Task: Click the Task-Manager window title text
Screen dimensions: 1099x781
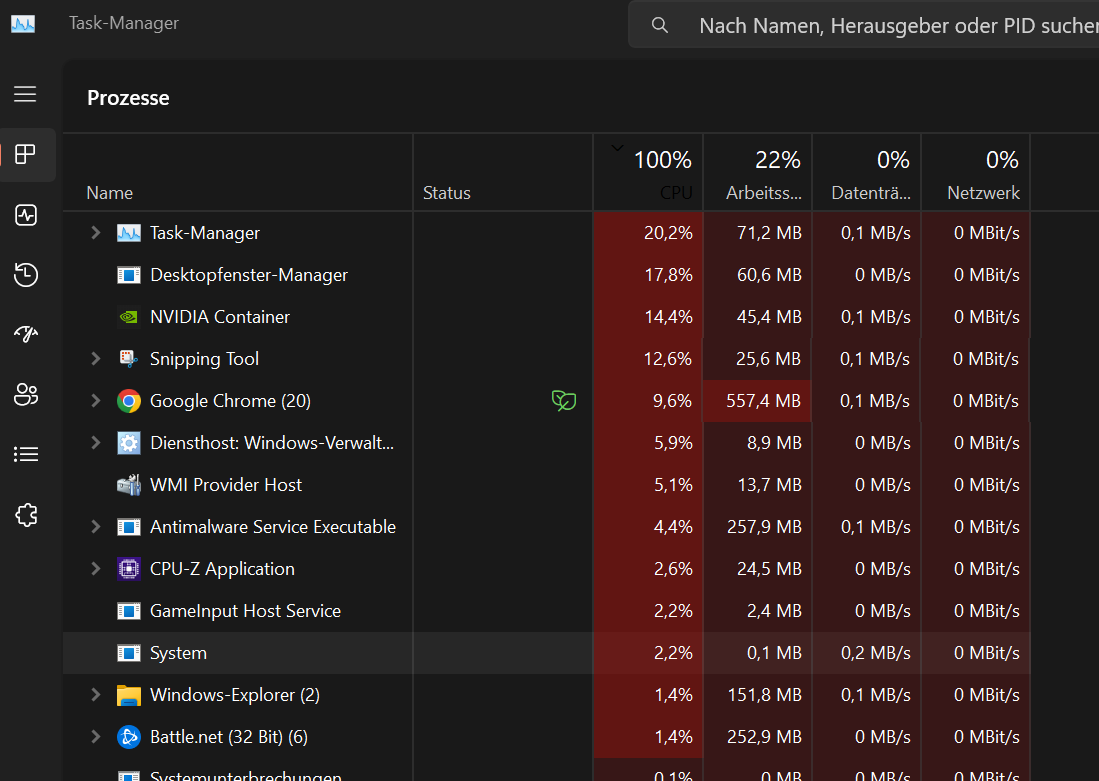Action: 124,23
